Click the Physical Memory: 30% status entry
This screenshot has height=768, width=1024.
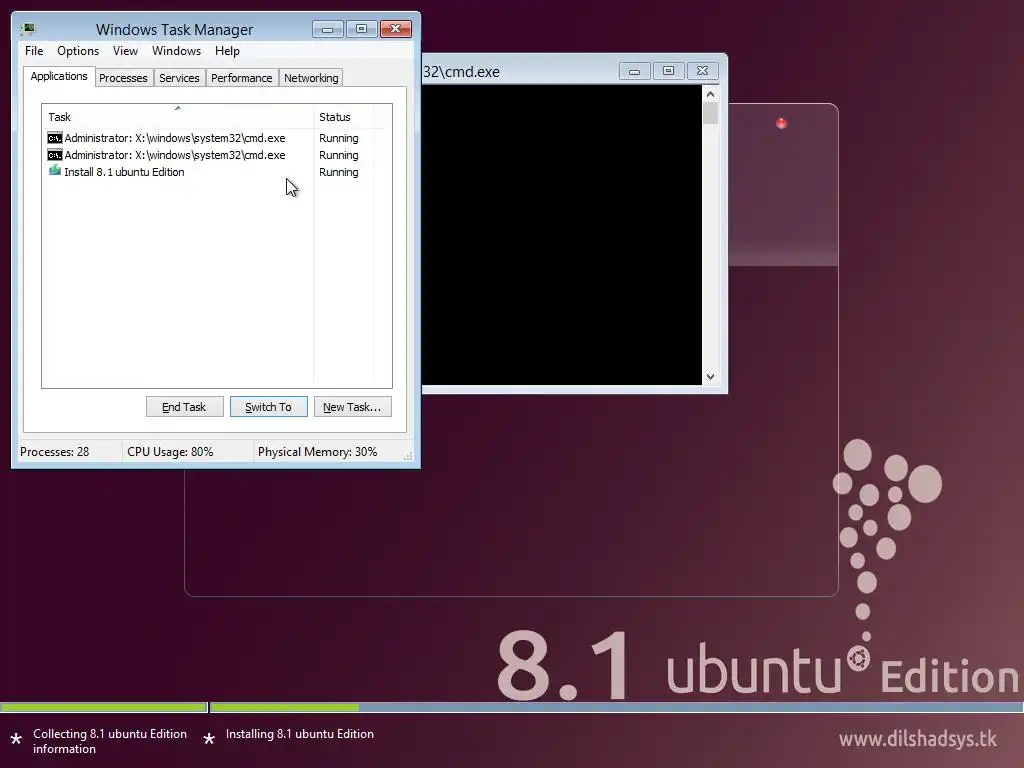point(317,452)
